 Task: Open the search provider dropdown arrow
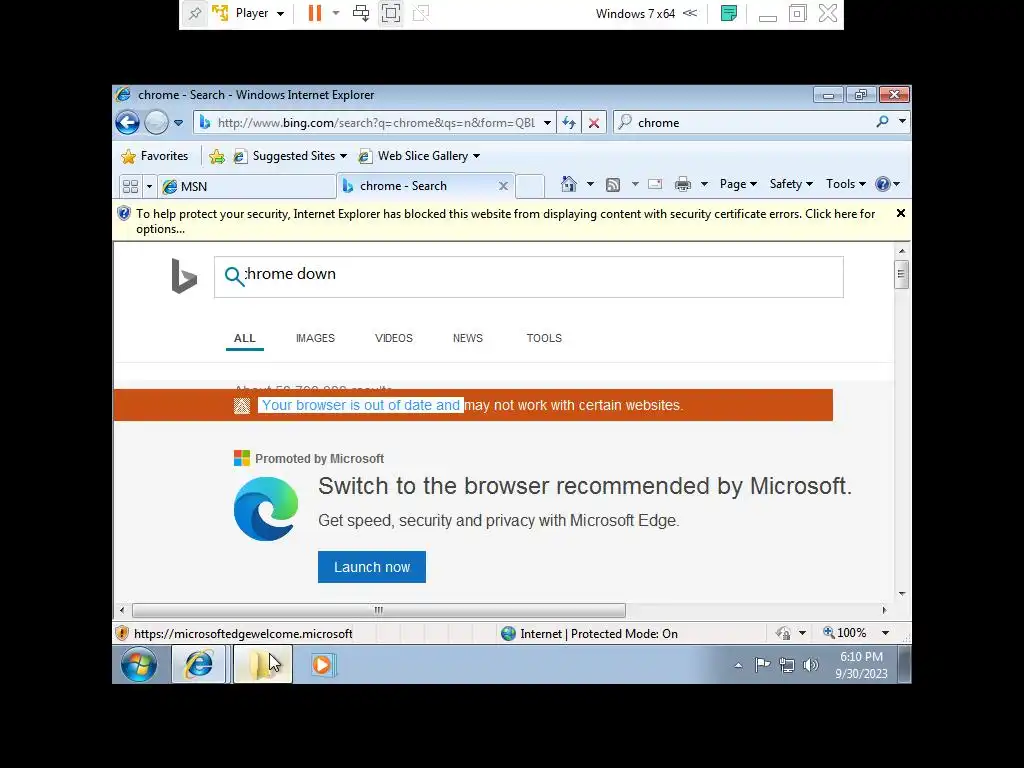pos(902,121)
